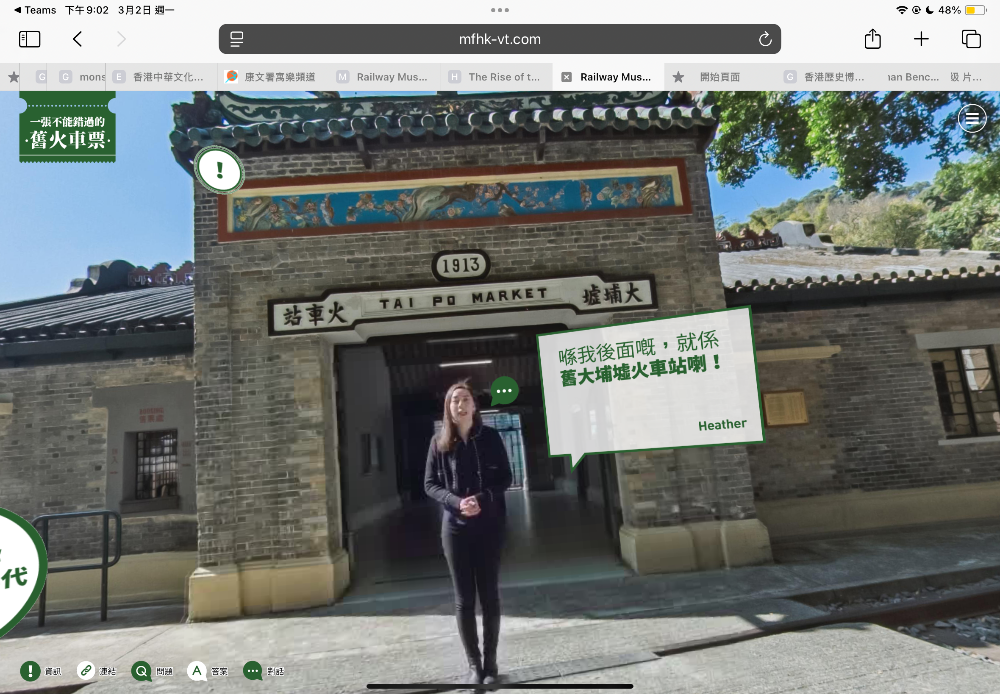Toggle the Safari sidebar
The height and width of the screenshot is (694, 1000).
[x=30, y=39]
